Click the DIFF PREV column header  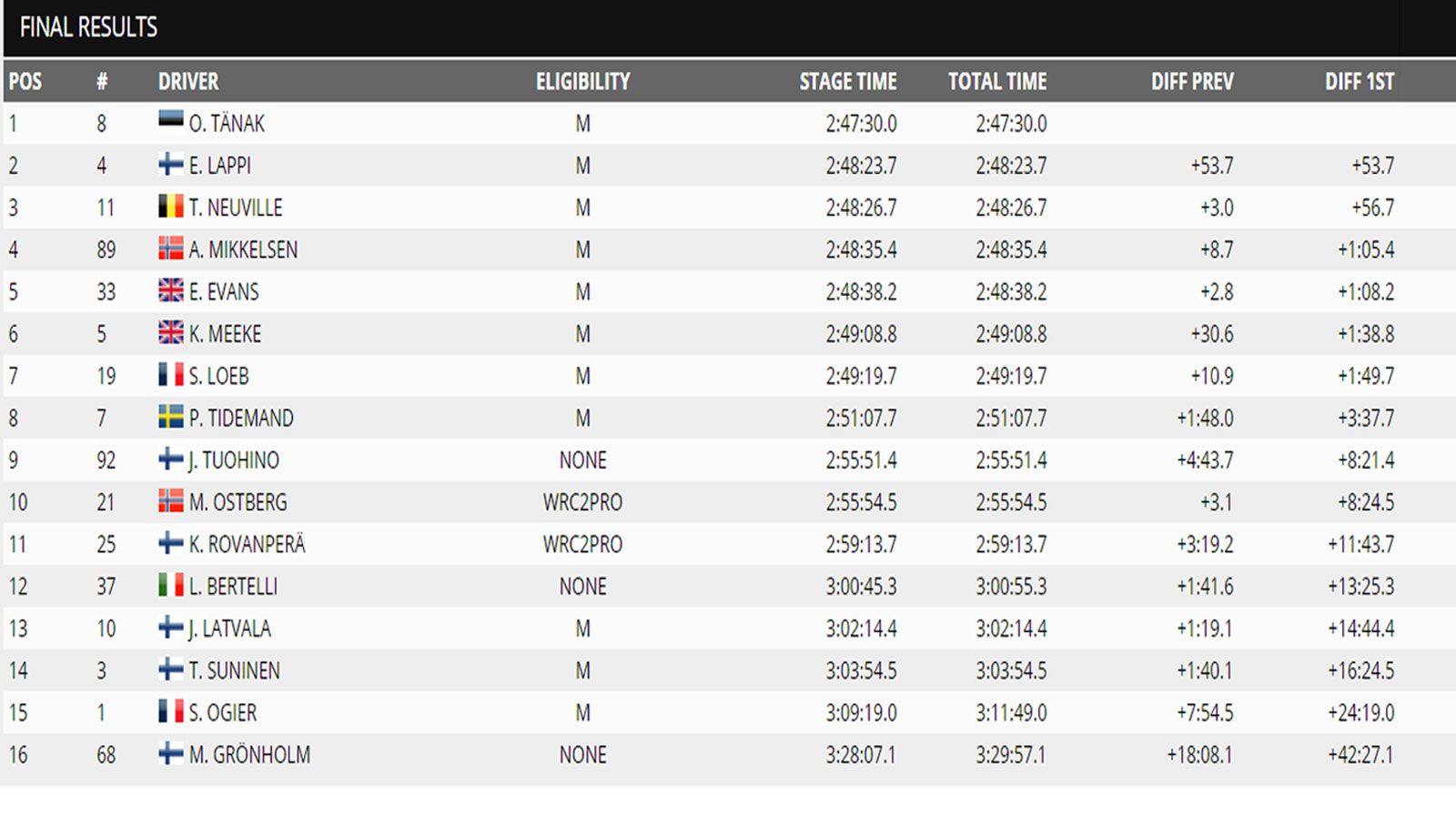point(1192,81)
